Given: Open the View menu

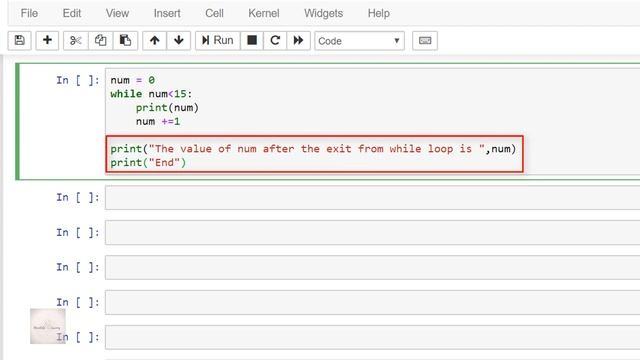Looking at the screenshot, I should [x=117, y=13].
